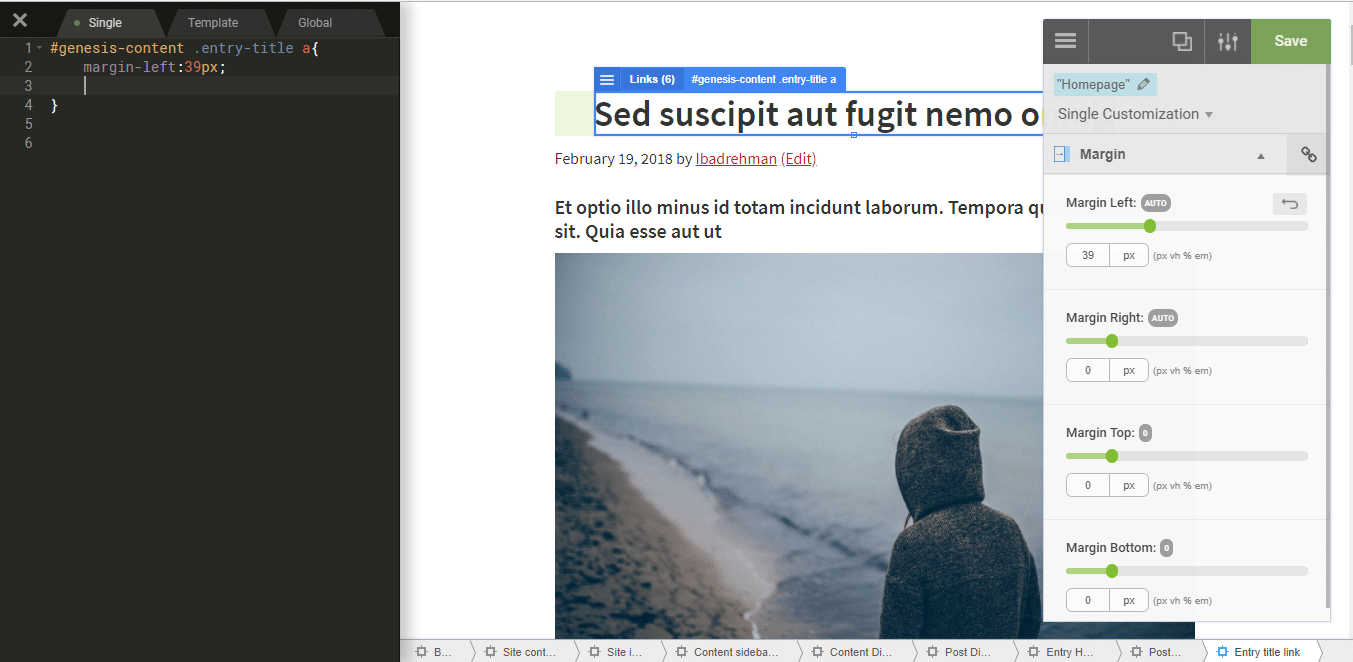
Task: Change the Margin Left px unit
Action: [x=1129, y=255]
